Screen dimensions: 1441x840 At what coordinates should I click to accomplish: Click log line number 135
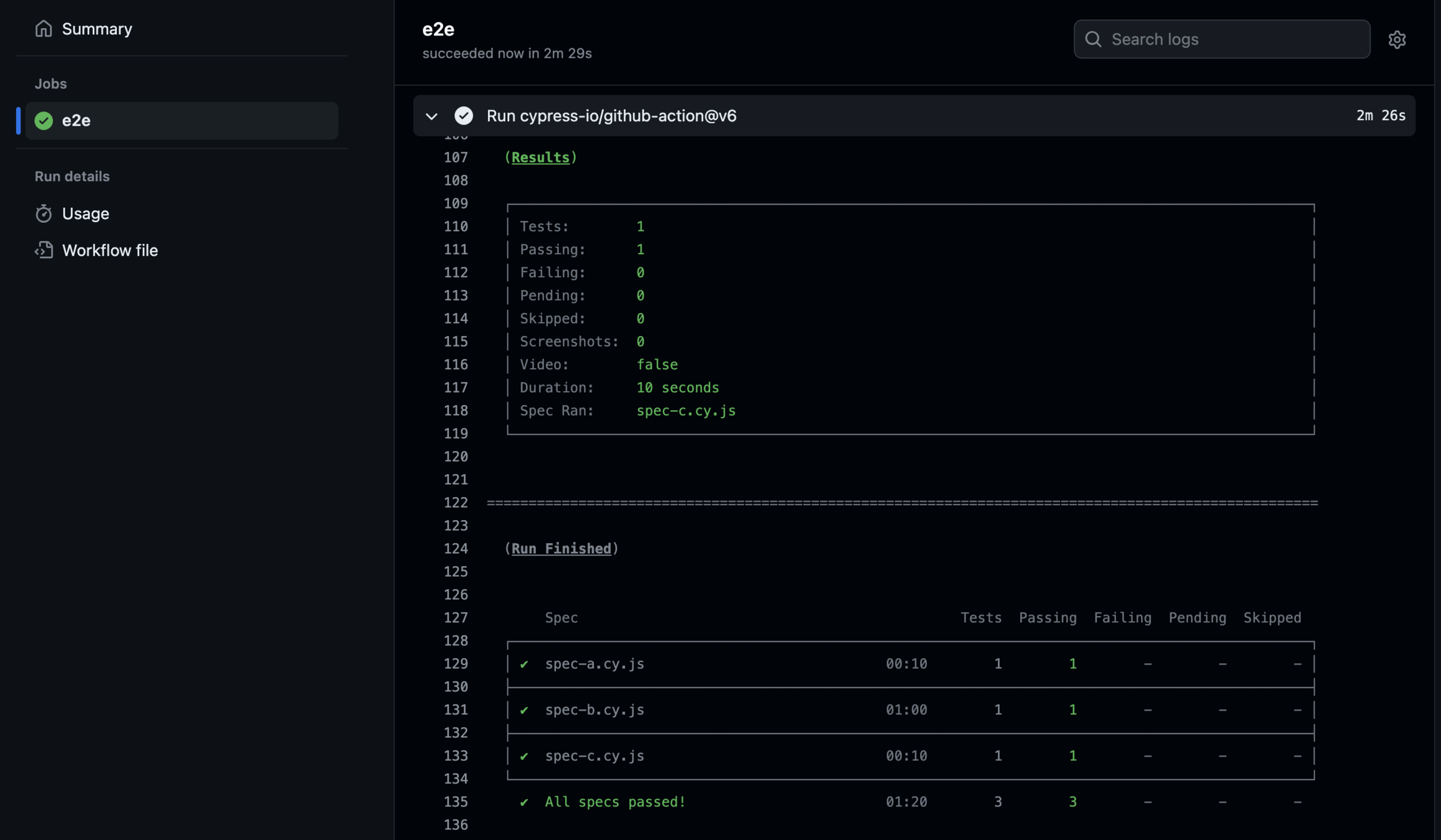(456, 802)
